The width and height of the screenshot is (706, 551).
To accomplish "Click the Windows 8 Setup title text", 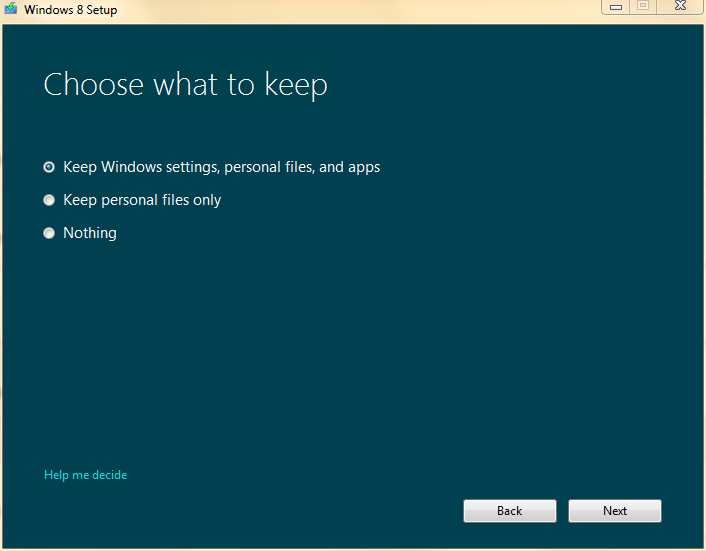I will point(71,9).
